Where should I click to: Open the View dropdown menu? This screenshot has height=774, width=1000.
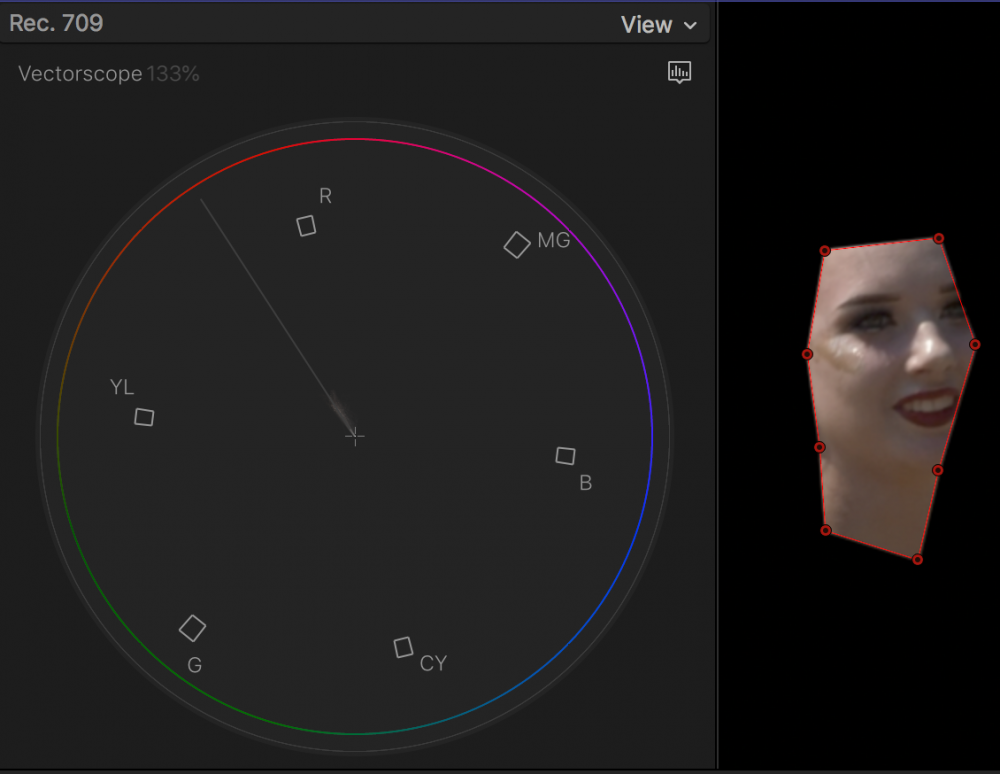658,25
